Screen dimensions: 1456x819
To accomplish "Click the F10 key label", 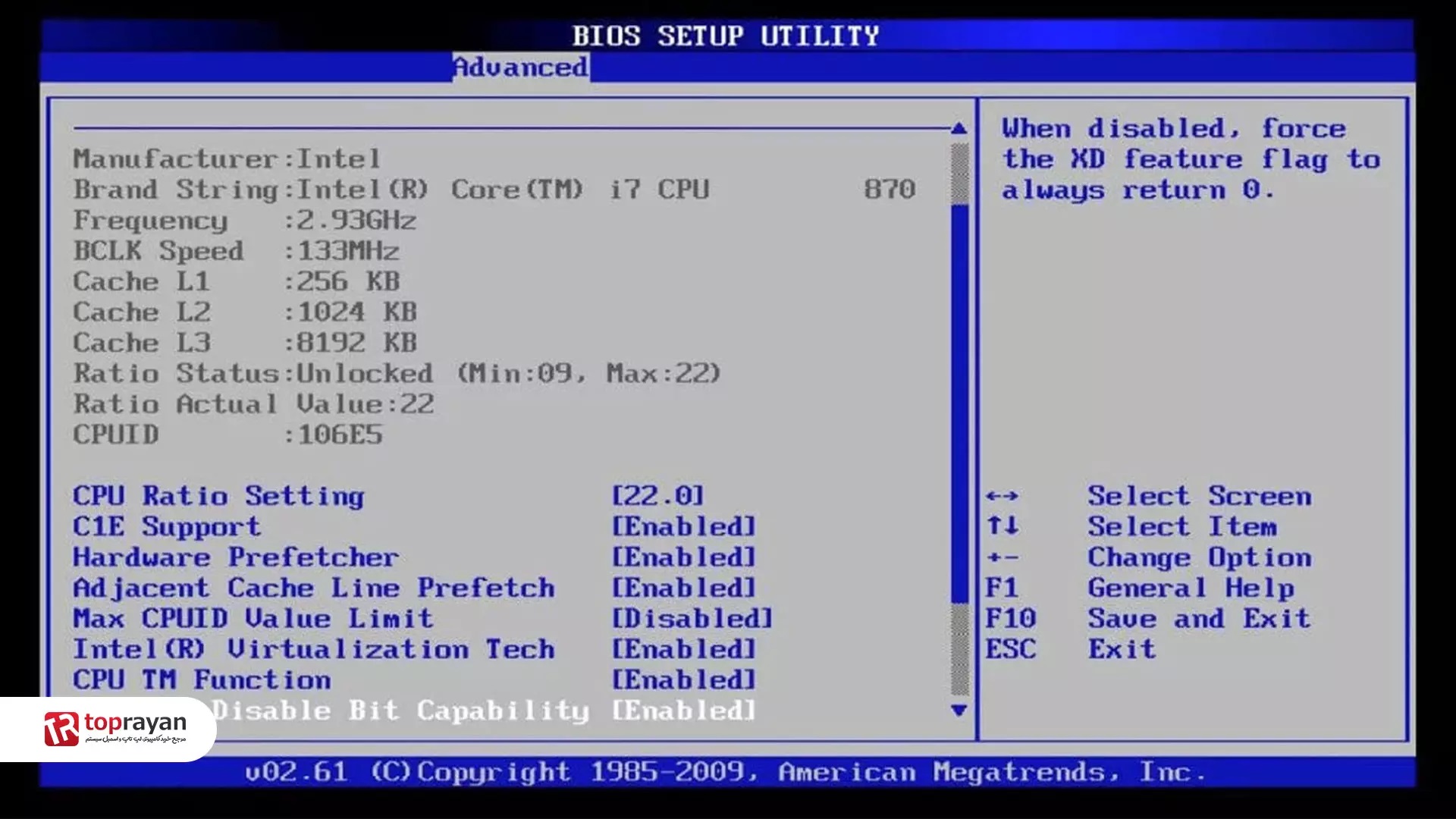I will pyautogui.click(x=1010, y=618).
